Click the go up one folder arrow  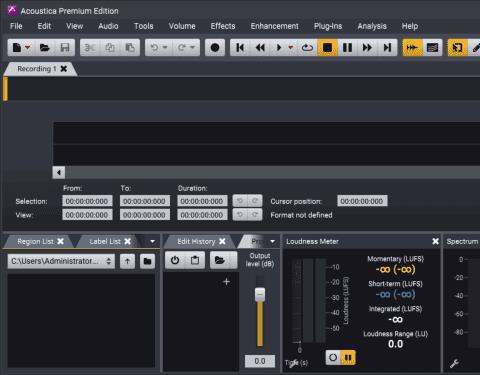coord(127,261)
